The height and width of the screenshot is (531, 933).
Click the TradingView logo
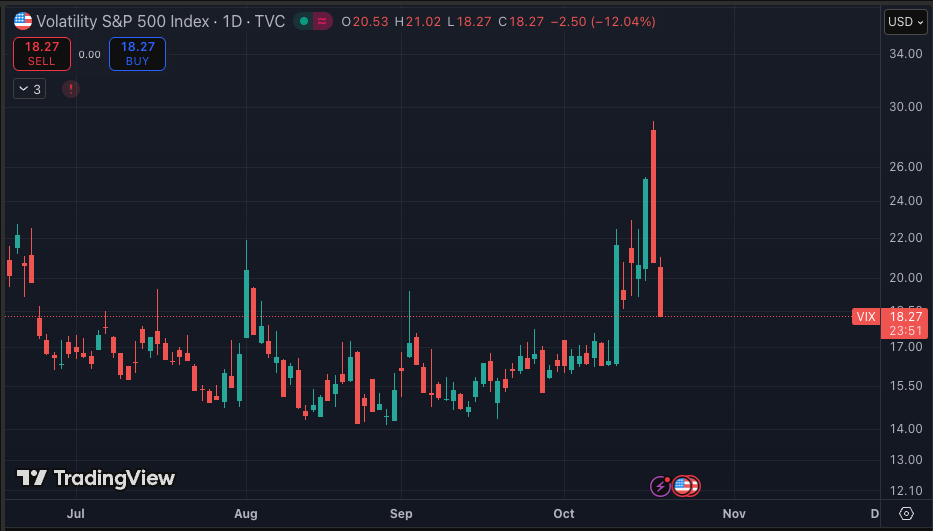pyautogui.click(x=96, y=479)
